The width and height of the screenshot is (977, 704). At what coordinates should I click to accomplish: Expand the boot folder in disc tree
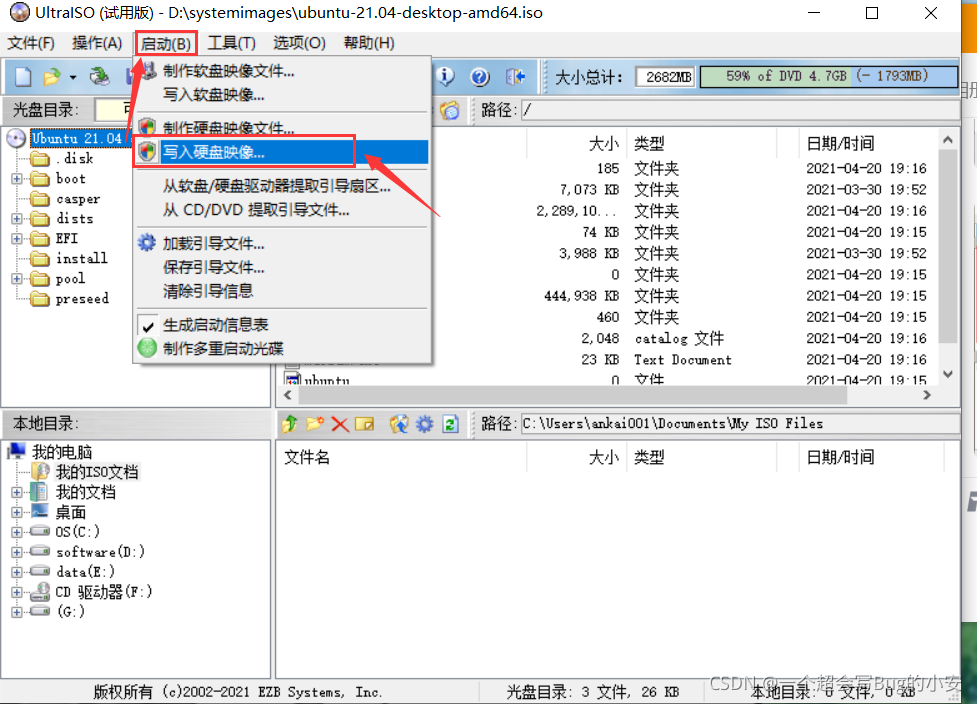pyautogui.click(x=17, y=179)
